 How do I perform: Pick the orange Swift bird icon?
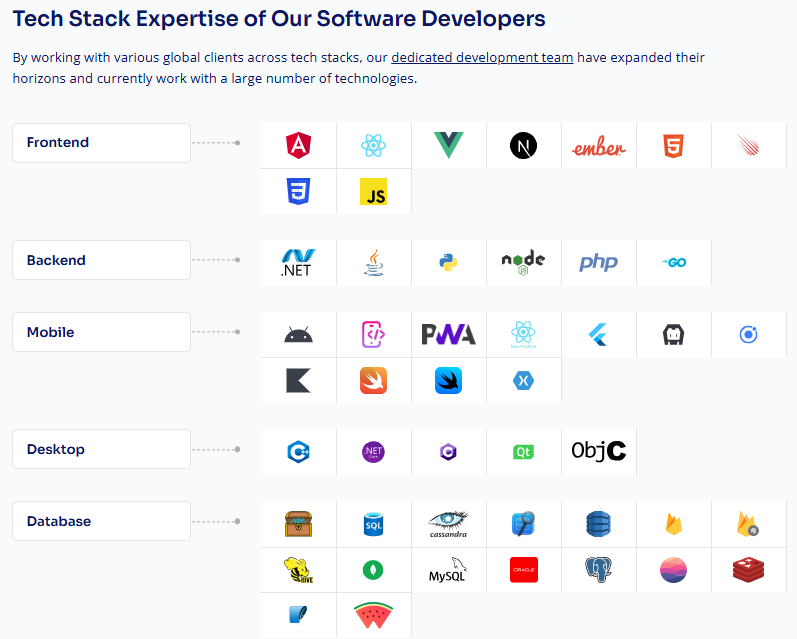(374, 380)
